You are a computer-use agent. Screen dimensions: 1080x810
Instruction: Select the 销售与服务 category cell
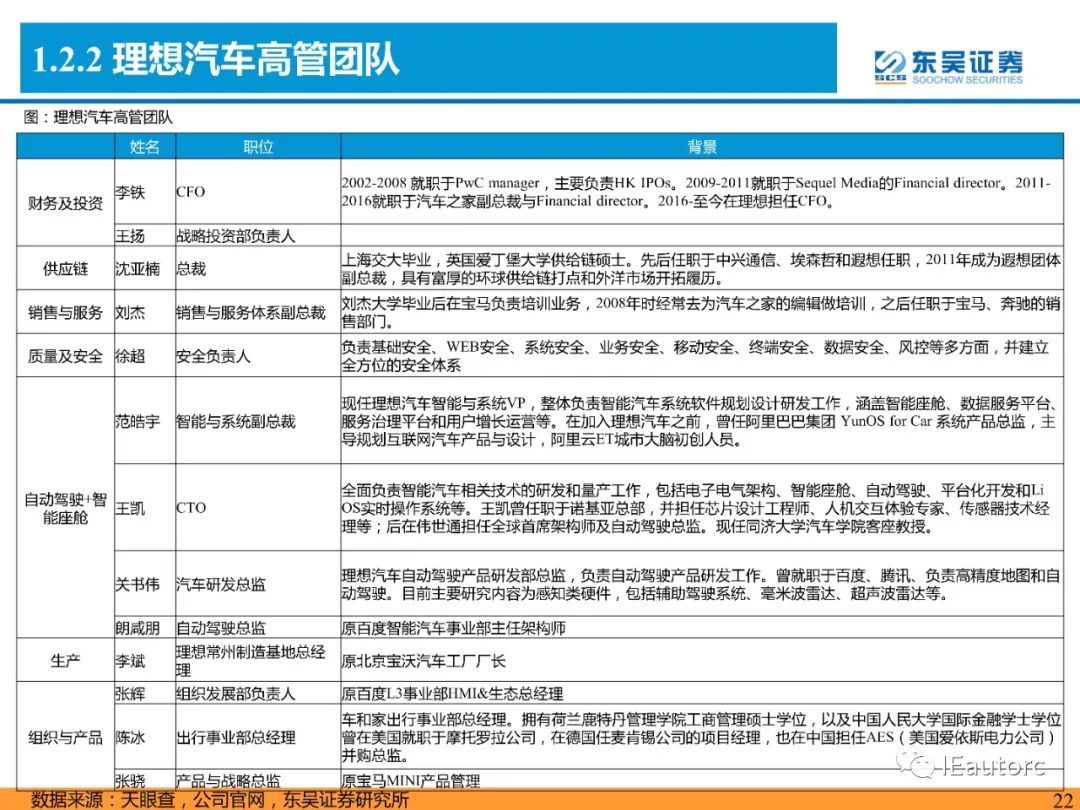[65, 313]
